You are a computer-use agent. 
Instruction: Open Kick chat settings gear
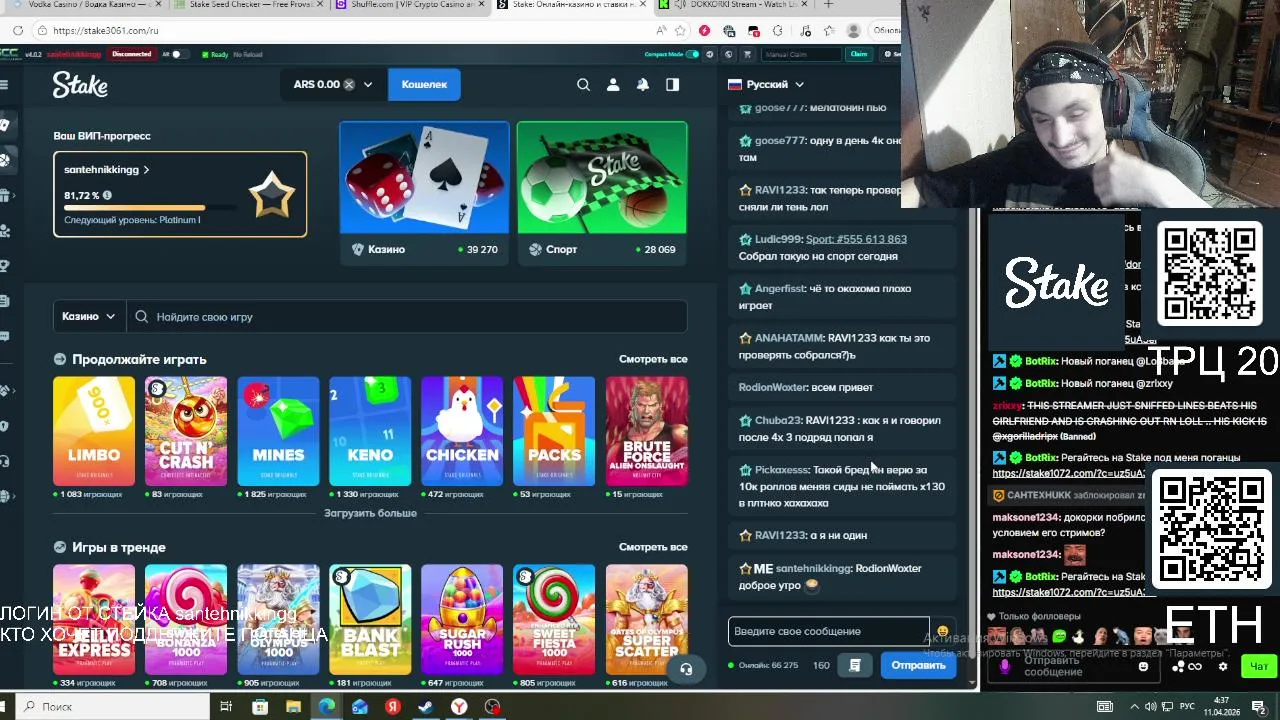pyautogui.click(x=1222, y=667)
